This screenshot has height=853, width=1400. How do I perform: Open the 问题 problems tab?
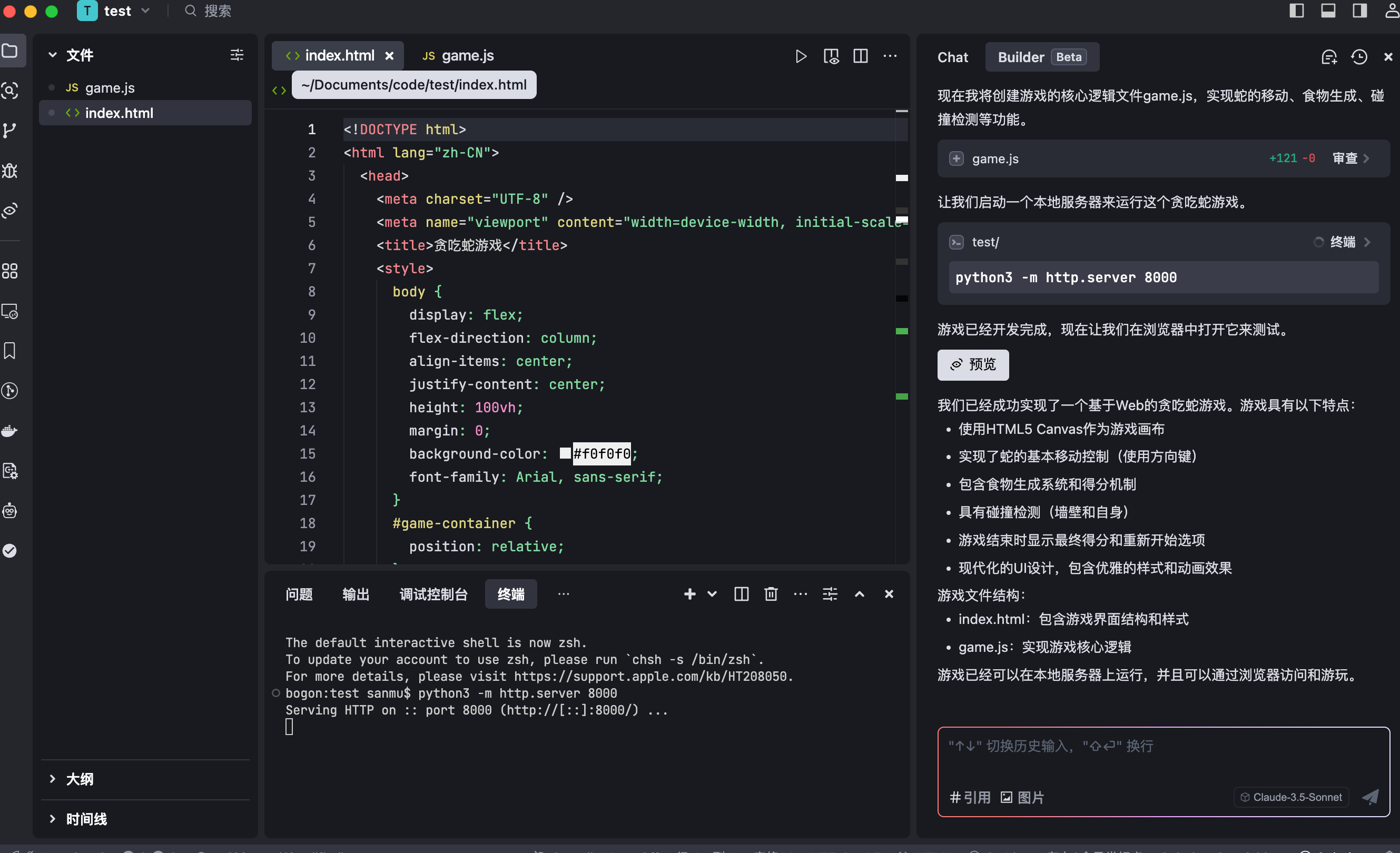[x=299, y=594]
